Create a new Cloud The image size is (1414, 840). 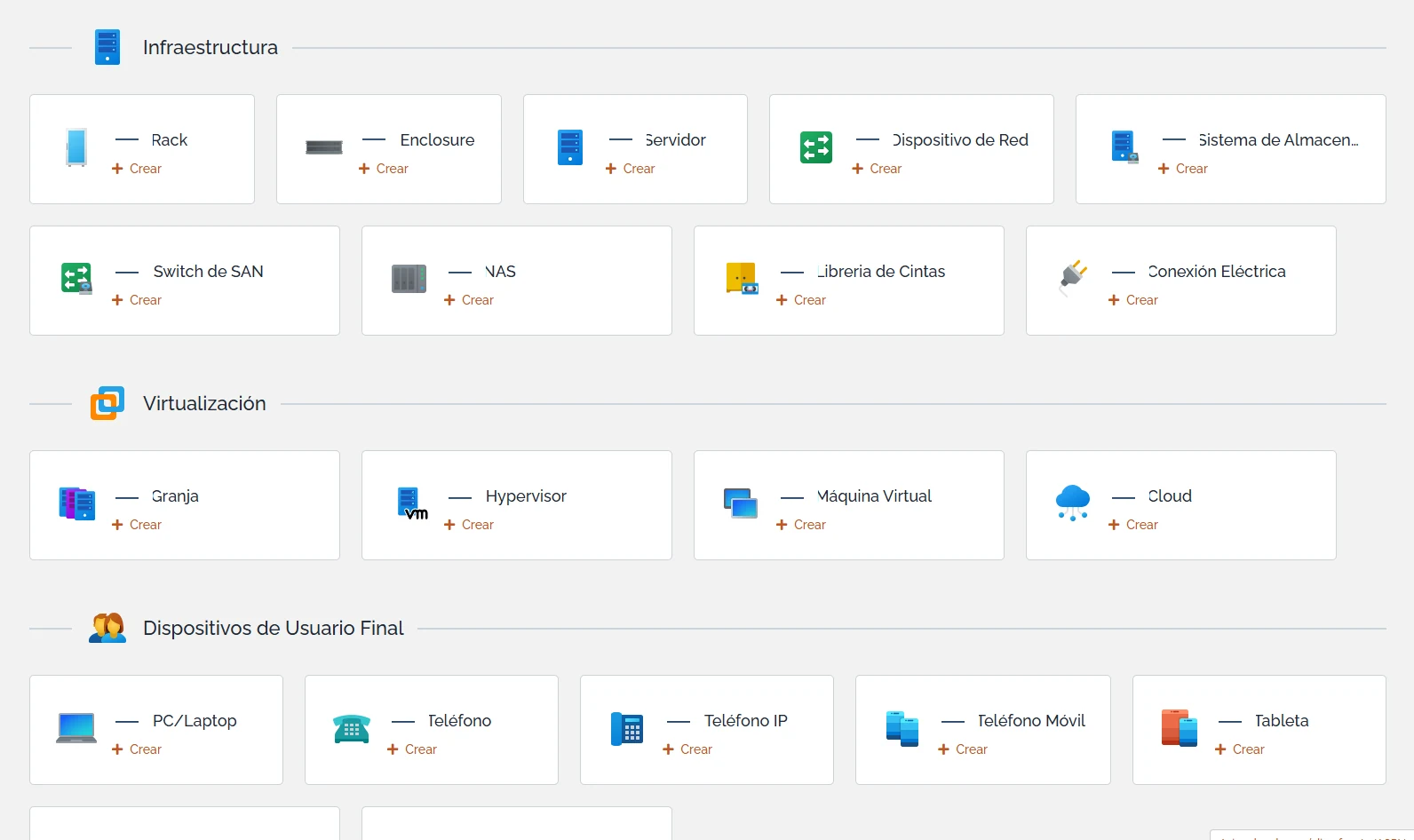(x=1133, y=525)
